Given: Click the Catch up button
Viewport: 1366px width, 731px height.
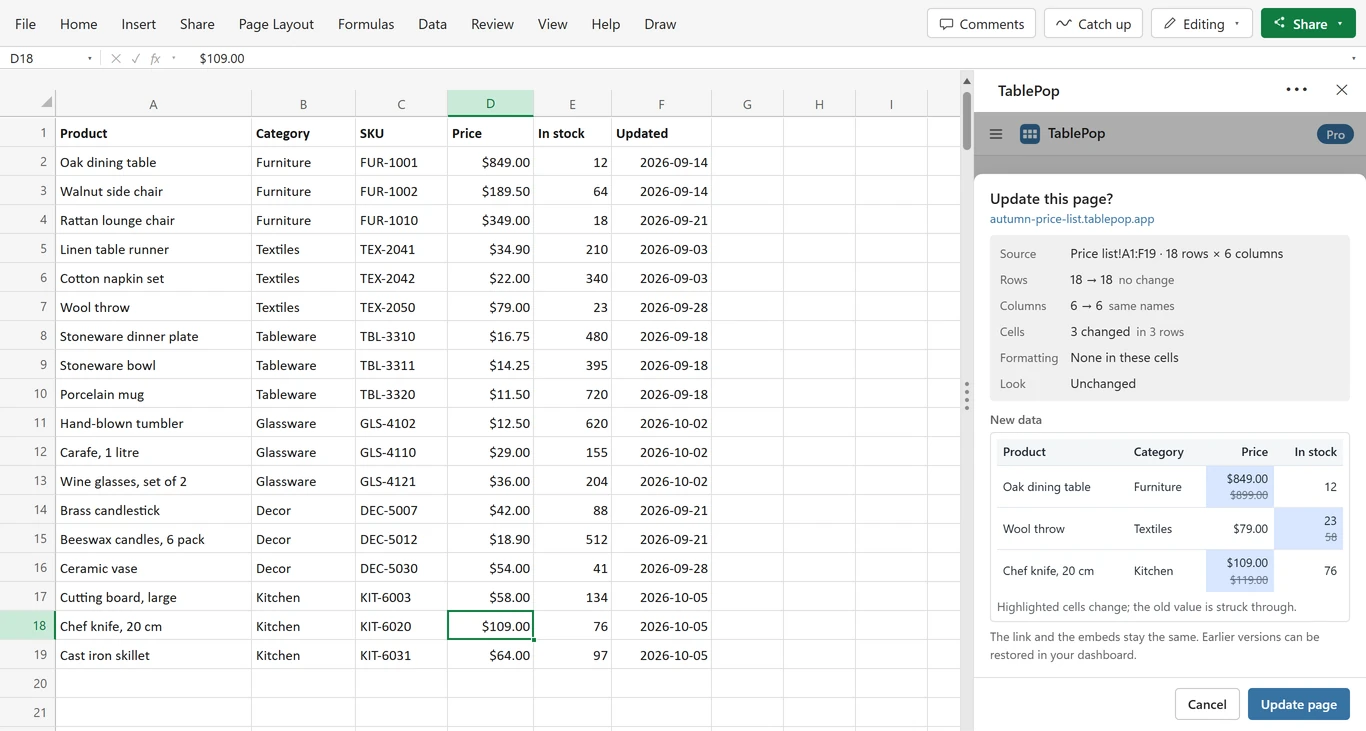Looking at the screenshot, I should [x=1094, y=24].
